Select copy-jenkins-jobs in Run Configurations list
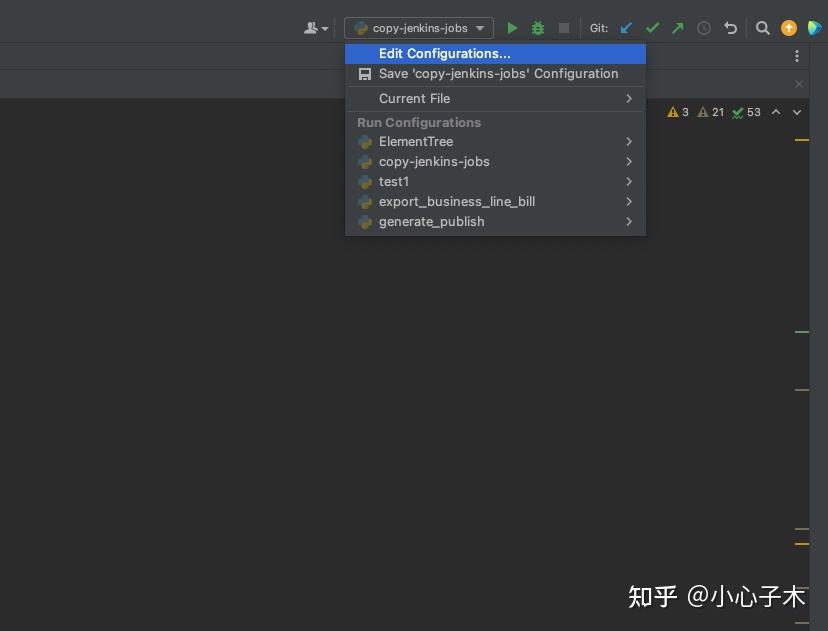 point(495,162)
